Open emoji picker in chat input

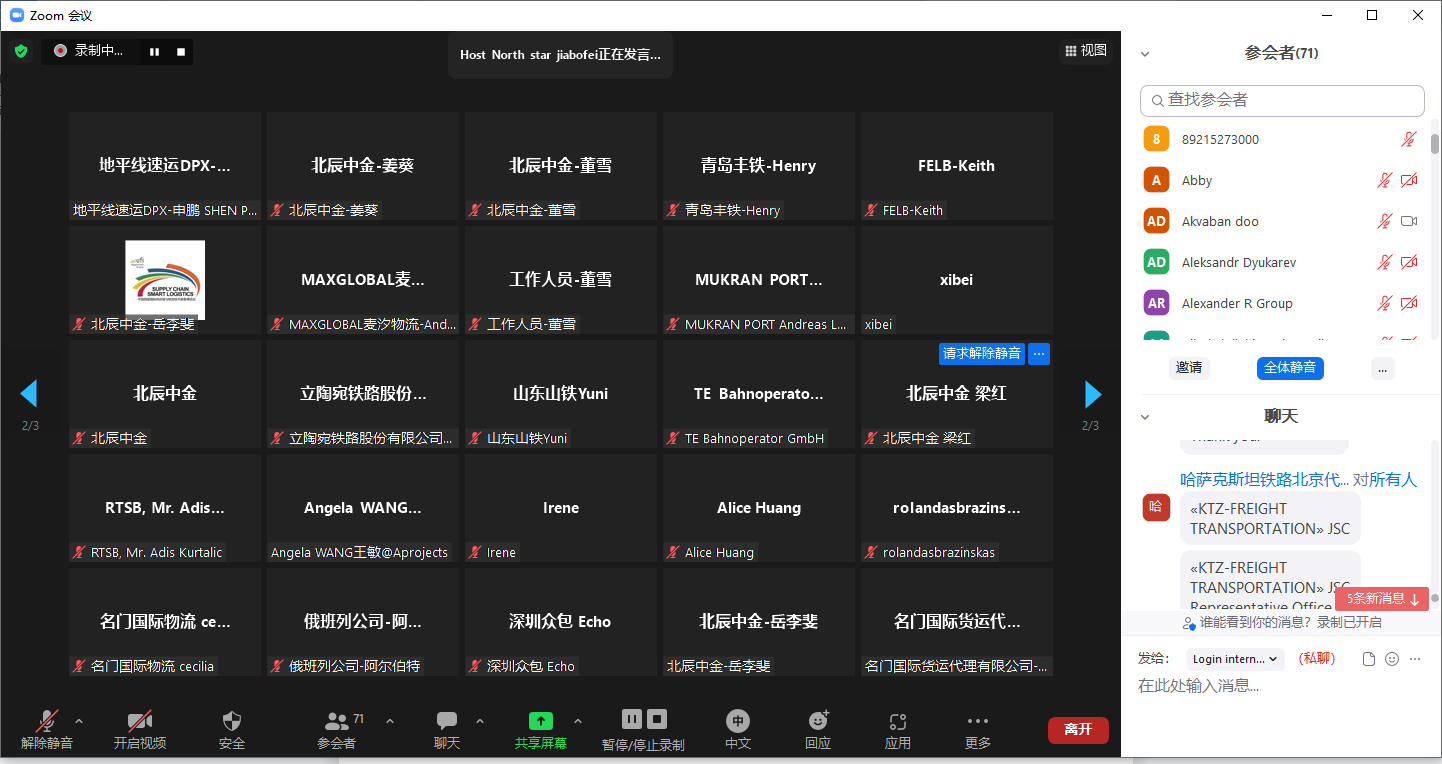click(1392, 659)
